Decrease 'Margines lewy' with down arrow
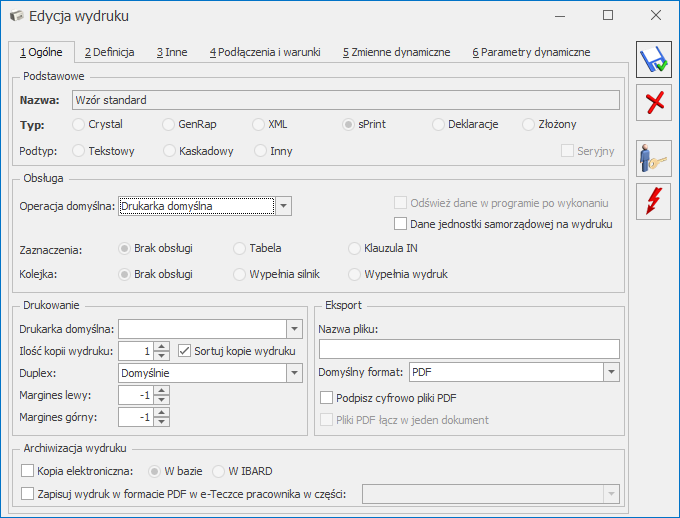 pos(163,400)
